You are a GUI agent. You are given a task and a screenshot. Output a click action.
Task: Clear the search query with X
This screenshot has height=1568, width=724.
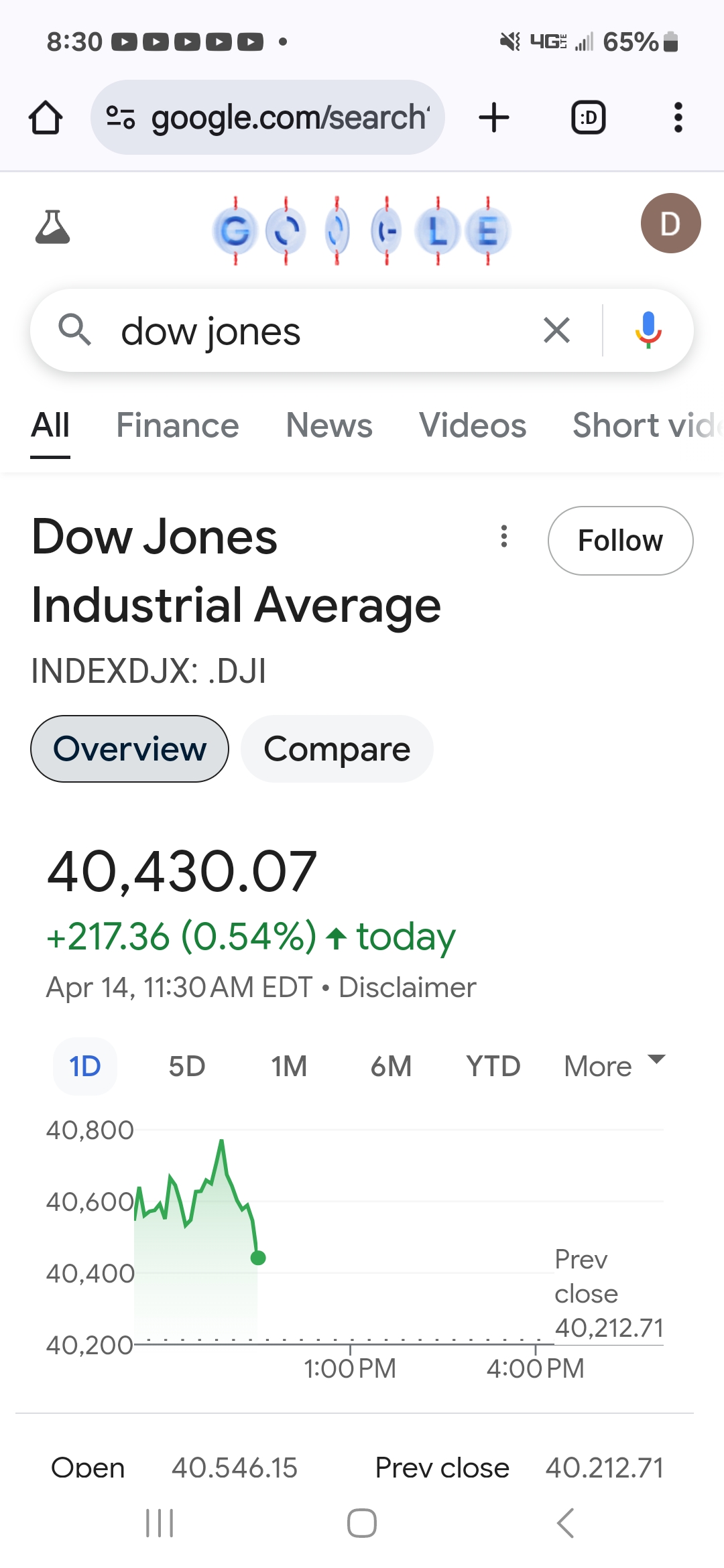pyautogui.click(x=556, y=330)
